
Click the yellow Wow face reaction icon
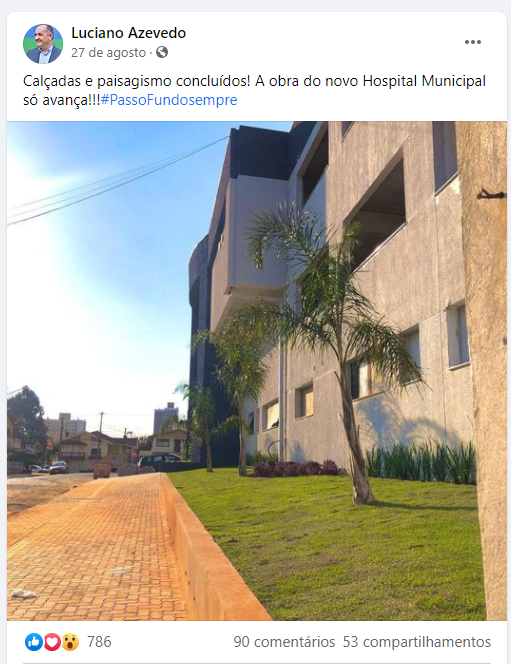tap(70, 642)
